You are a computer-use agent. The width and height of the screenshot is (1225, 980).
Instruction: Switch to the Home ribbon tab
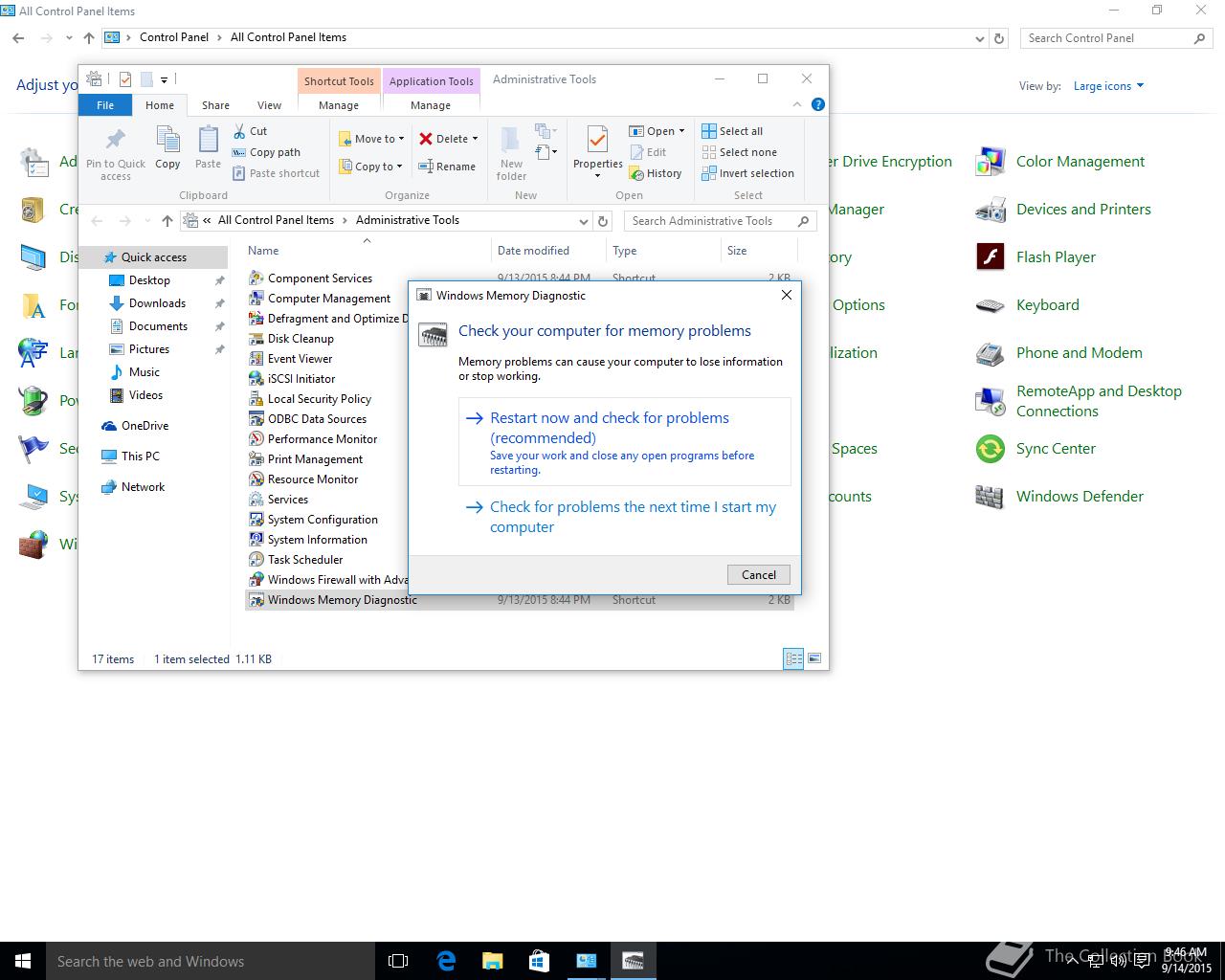(x=160, y=105)
